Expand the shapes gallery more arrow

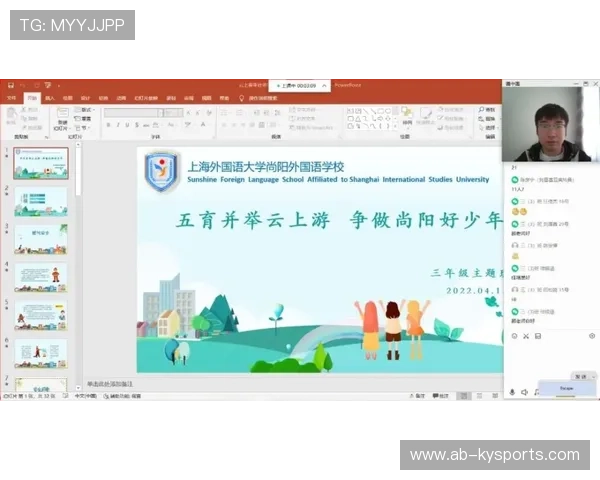(396, 126)
